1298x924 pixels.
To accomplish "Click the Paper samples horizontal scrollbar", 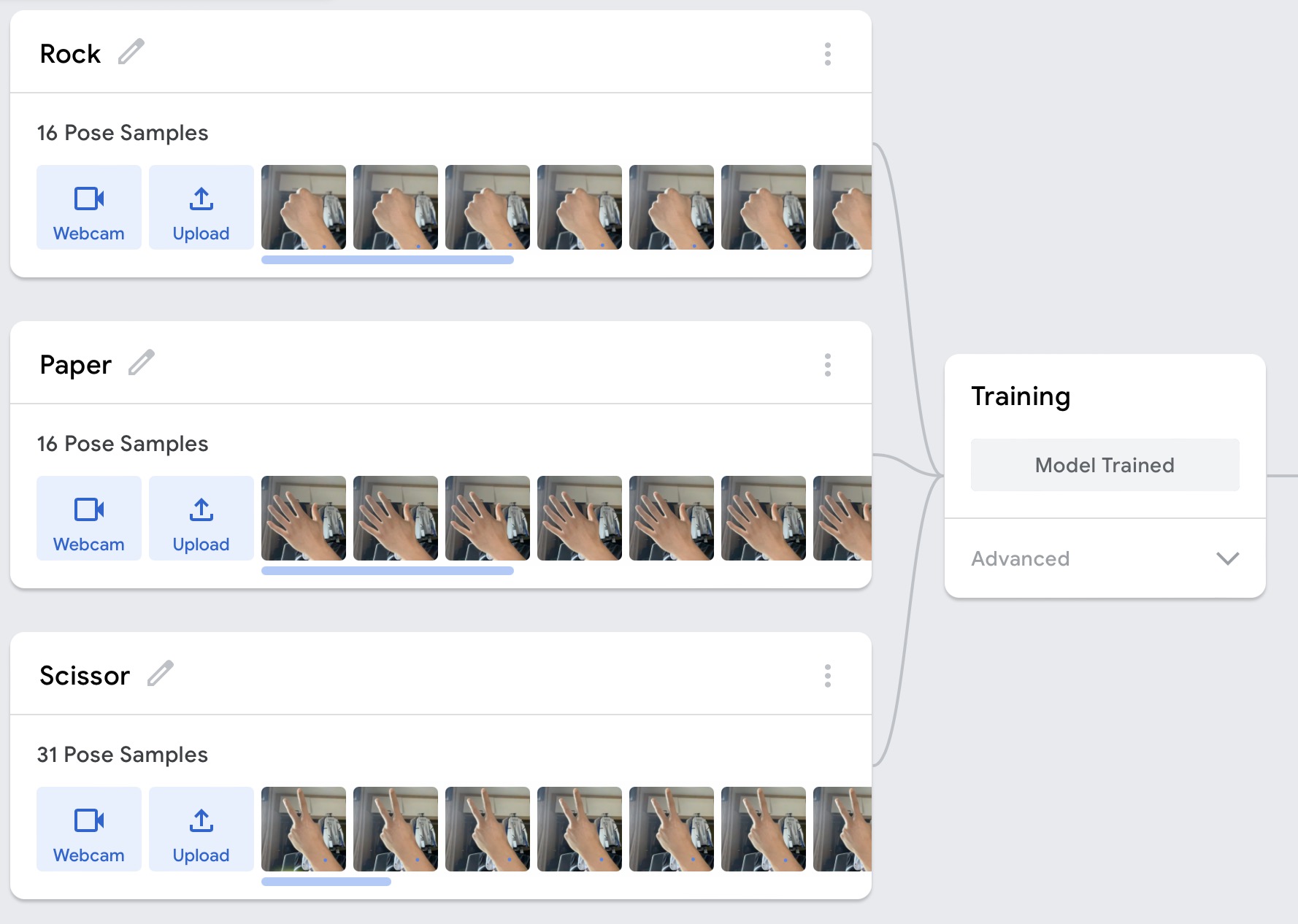I will tap(388, 571).
